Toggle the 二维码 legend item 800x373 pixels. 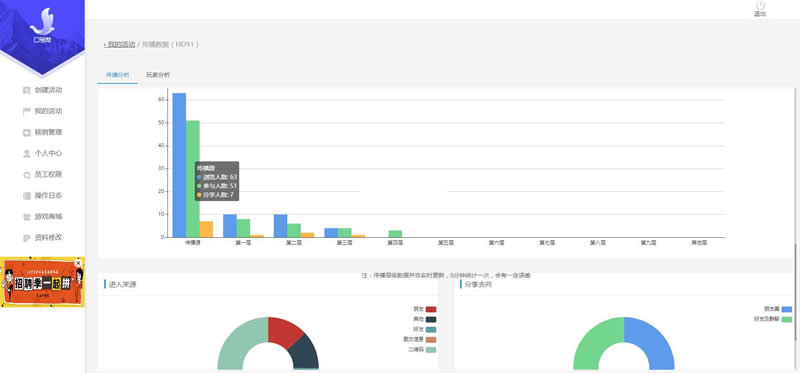coord(422,350)
